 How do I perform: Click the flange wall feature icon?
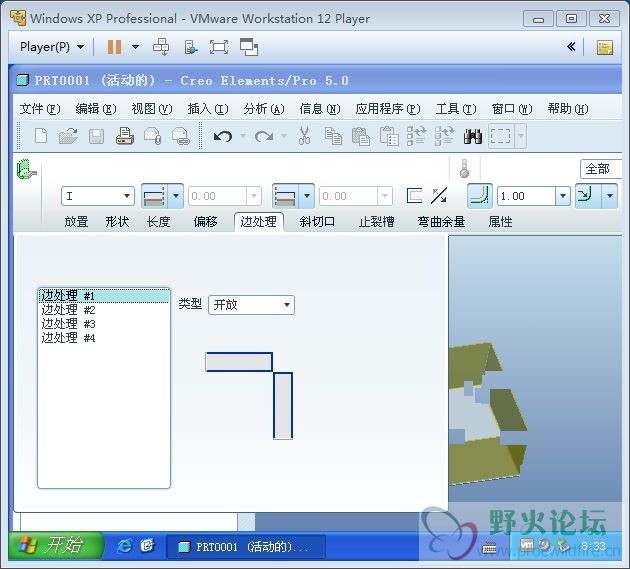(27, 169)
